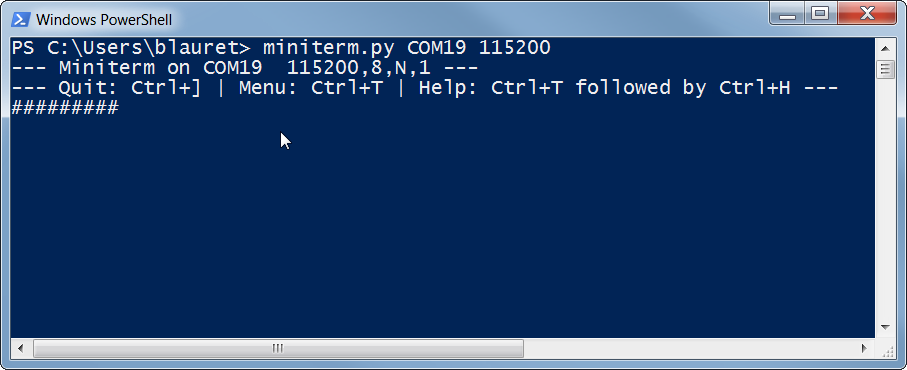Viewport: 907px width, 370px height.
Task: Click the "Menu: Ctrl+T" hint text
Action: (x=311, y=88)
